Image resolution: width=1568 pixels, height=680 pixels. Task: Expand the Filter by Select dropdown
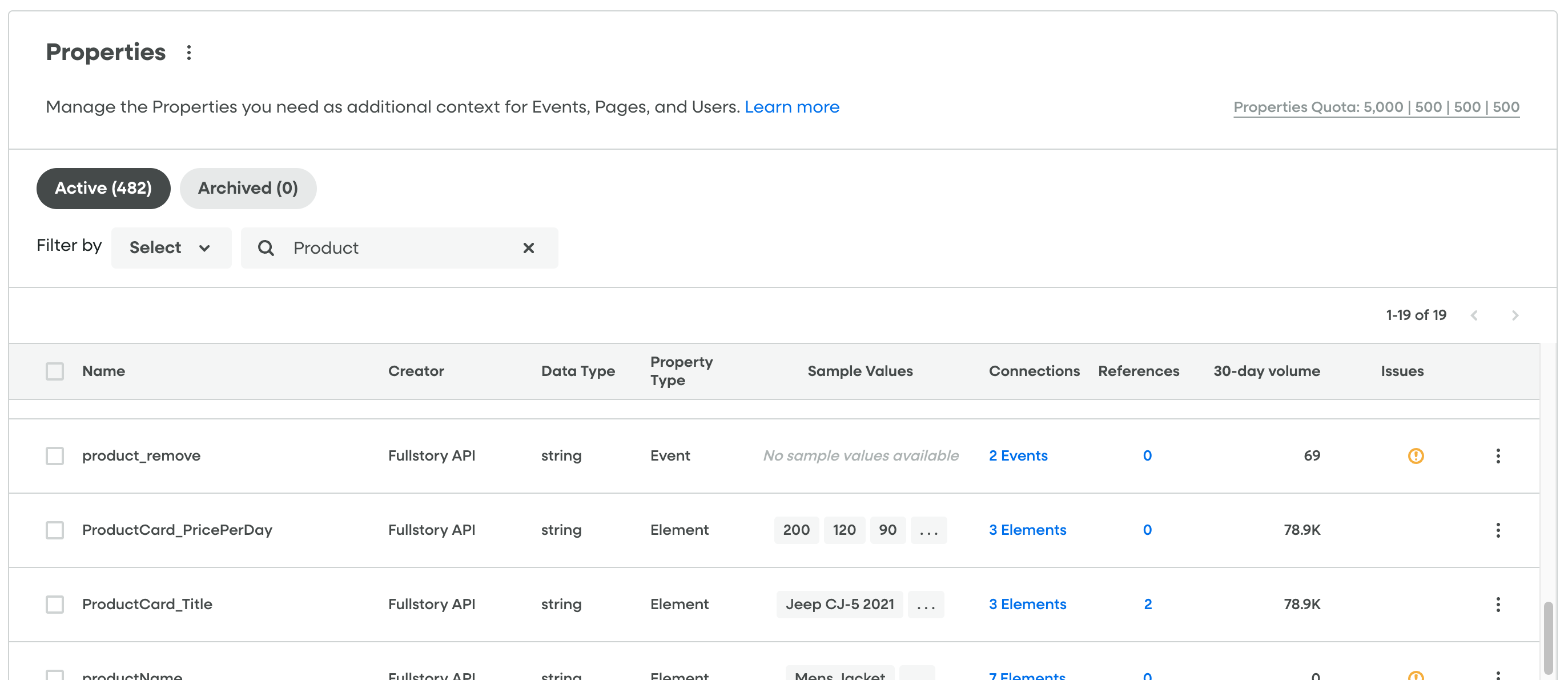coord(171,248)
